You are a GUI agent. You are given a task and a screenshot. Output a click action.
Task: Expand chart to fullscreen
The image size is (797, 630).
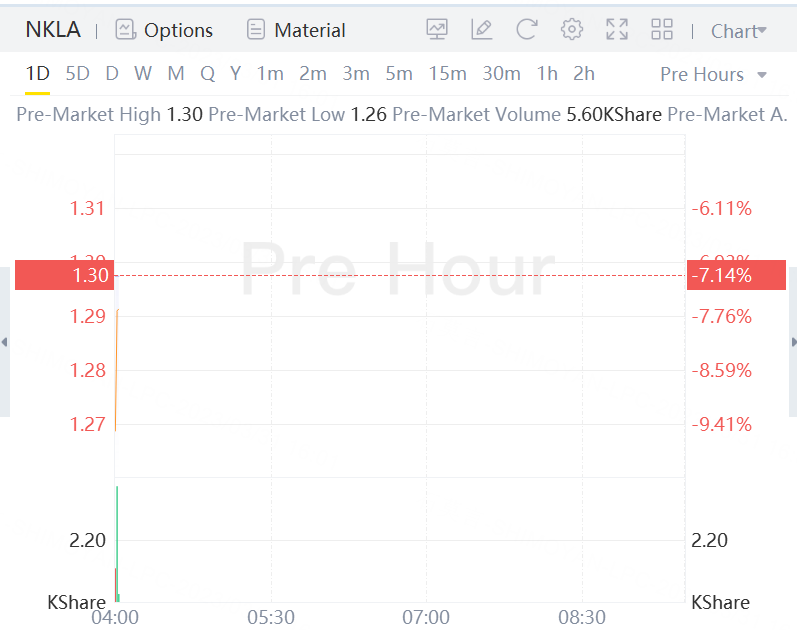(617, 30)
